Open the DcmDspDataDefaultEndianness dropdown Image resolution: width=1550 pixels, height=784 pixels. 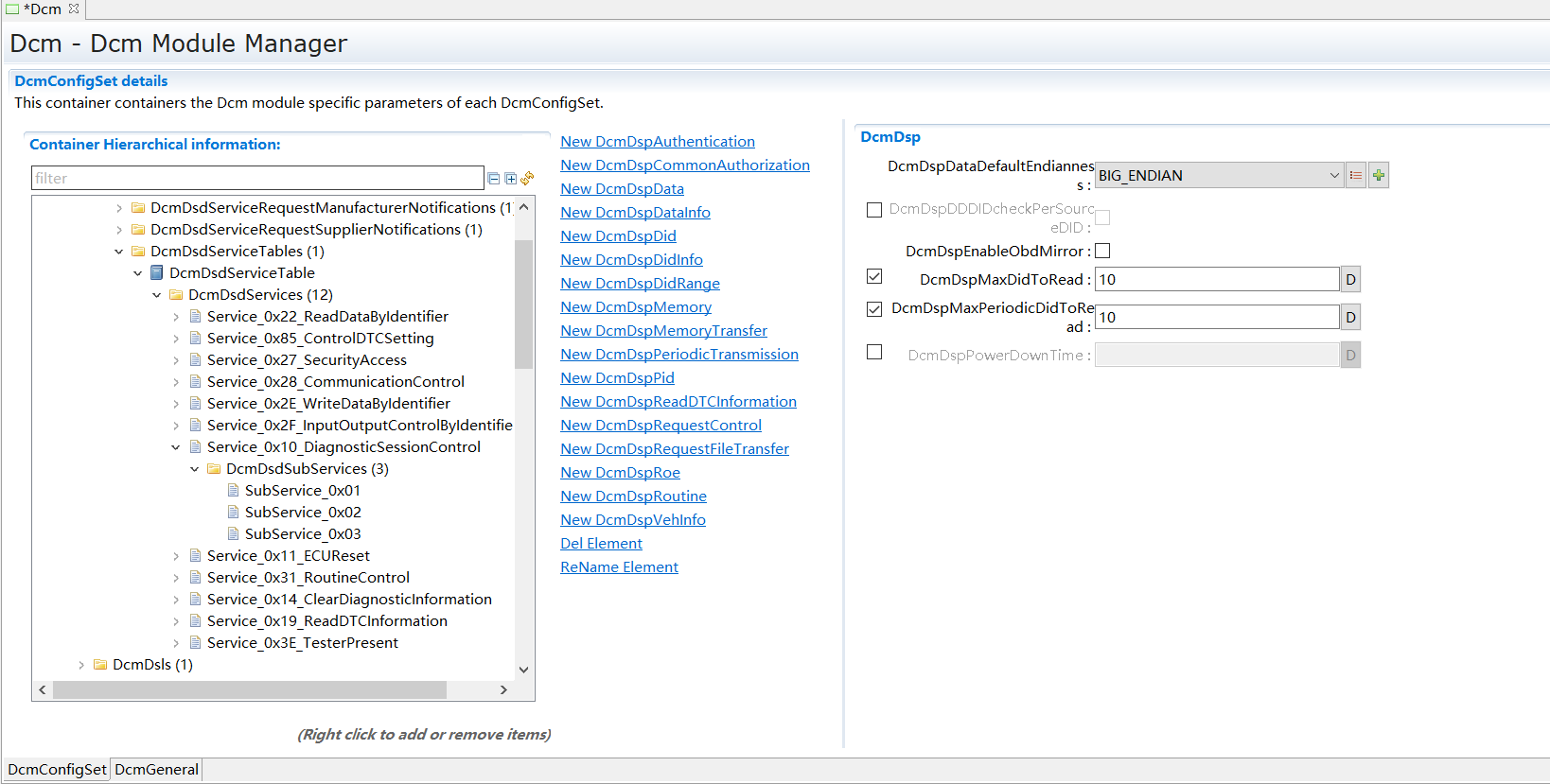(x=1333, y=175)
